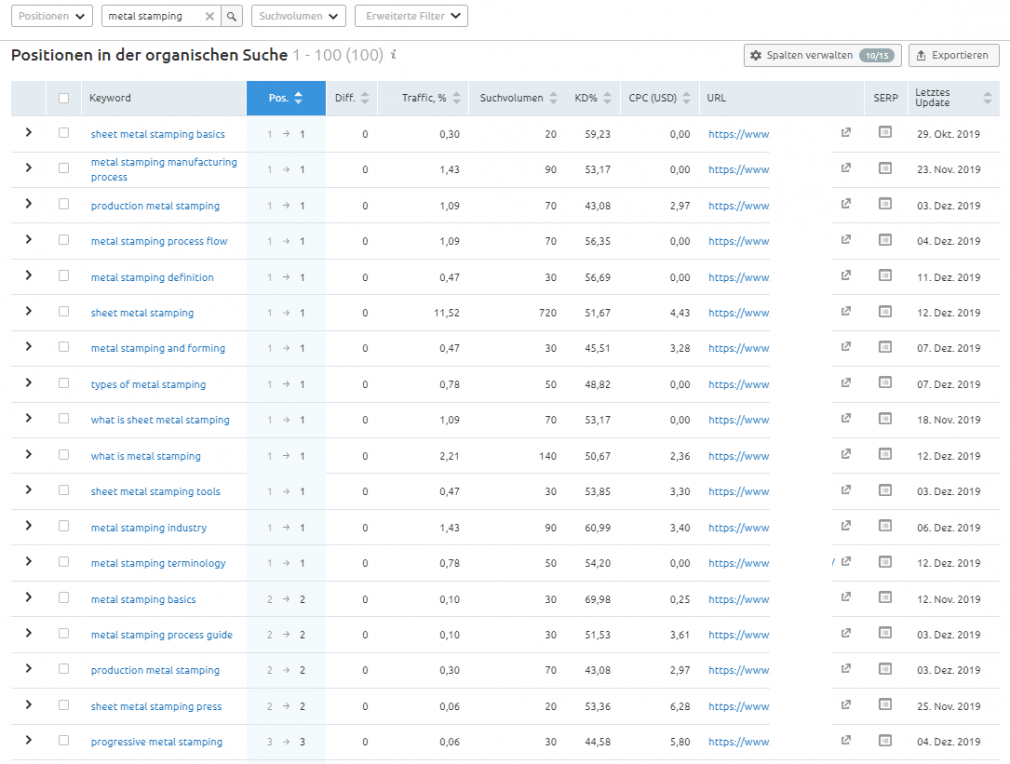Check the what is metal stamping row

[x=63, y=454]
